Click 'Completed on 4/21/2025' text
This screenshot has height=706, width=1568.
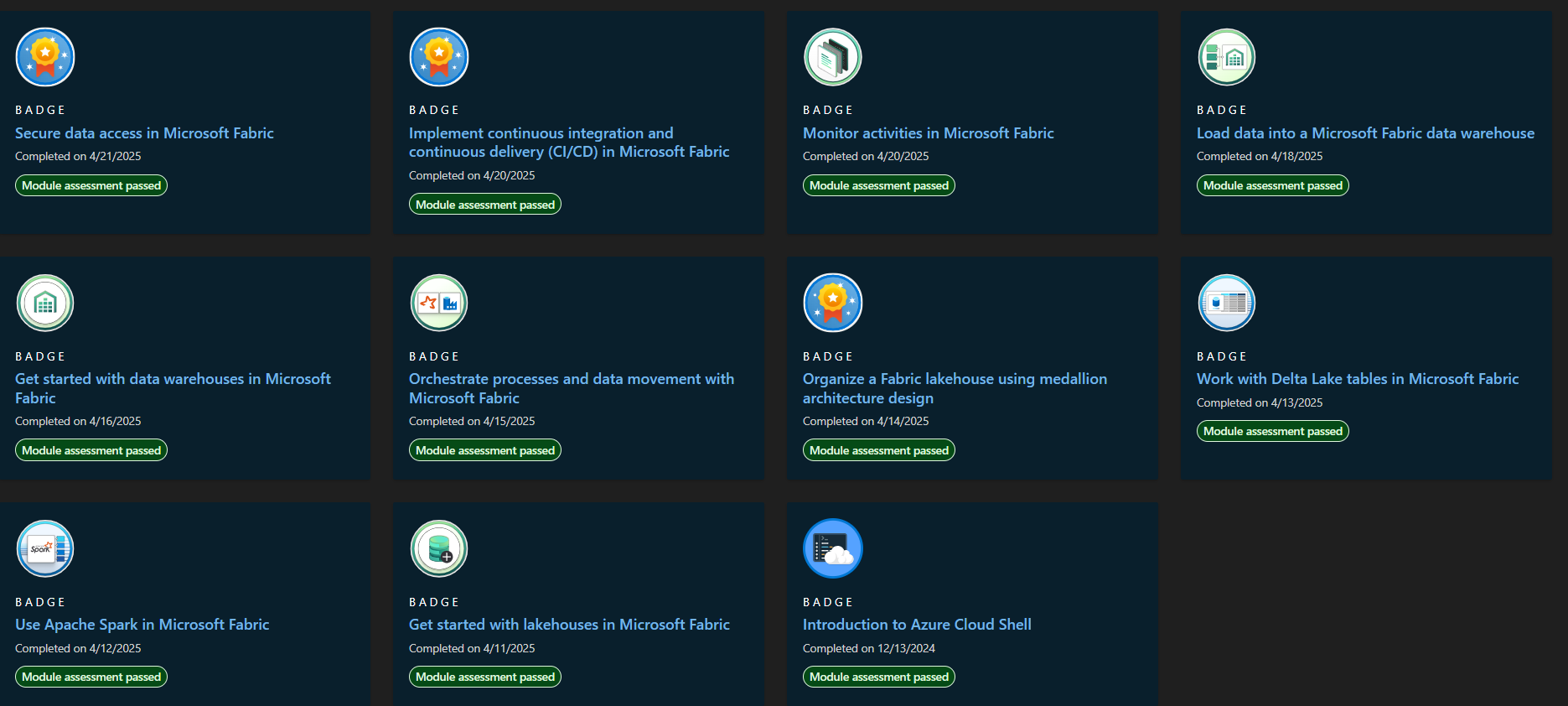[78, 156]
